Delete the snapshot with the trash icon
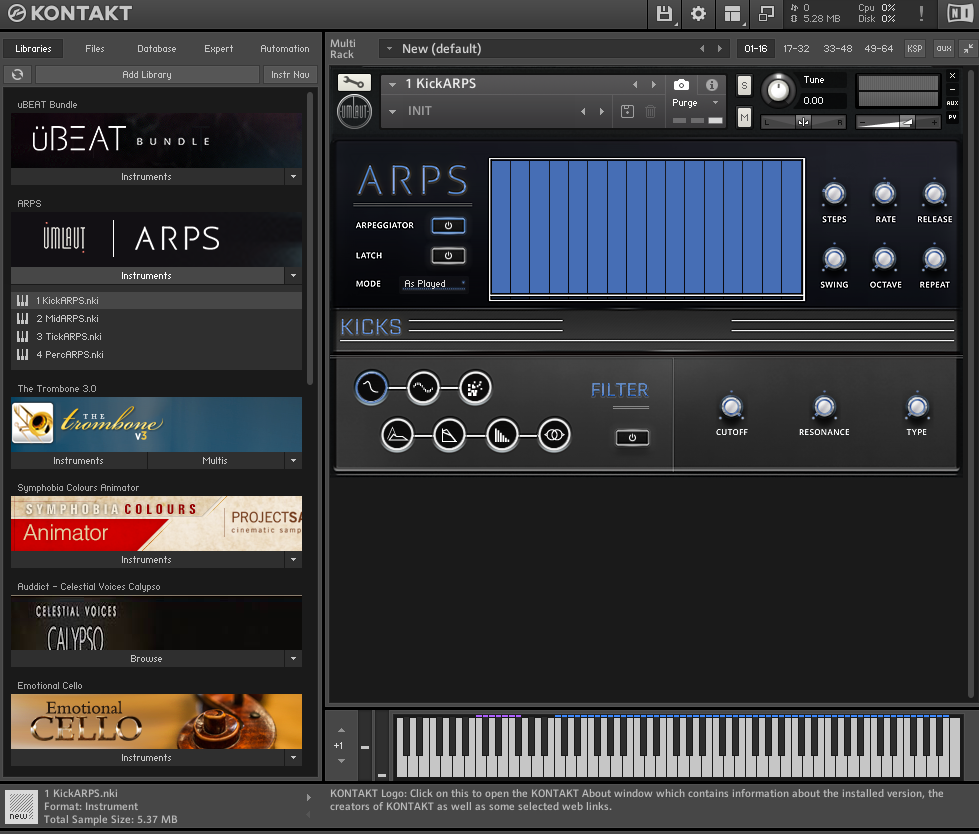979x834 pixels. tap(650, 111)
